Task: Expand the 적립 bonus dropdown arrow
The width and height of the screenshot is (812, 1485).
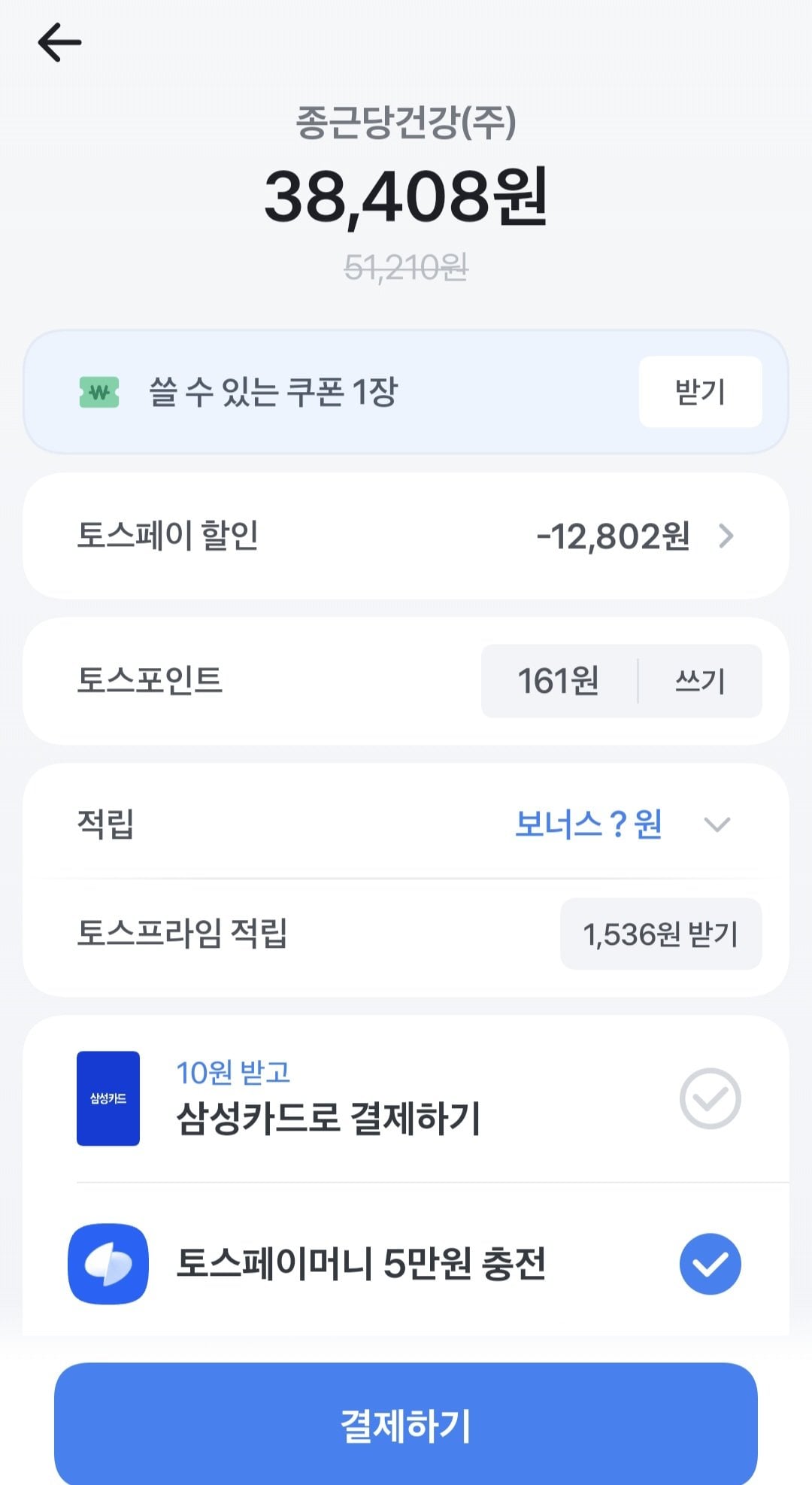Action: tap(717, 824)
